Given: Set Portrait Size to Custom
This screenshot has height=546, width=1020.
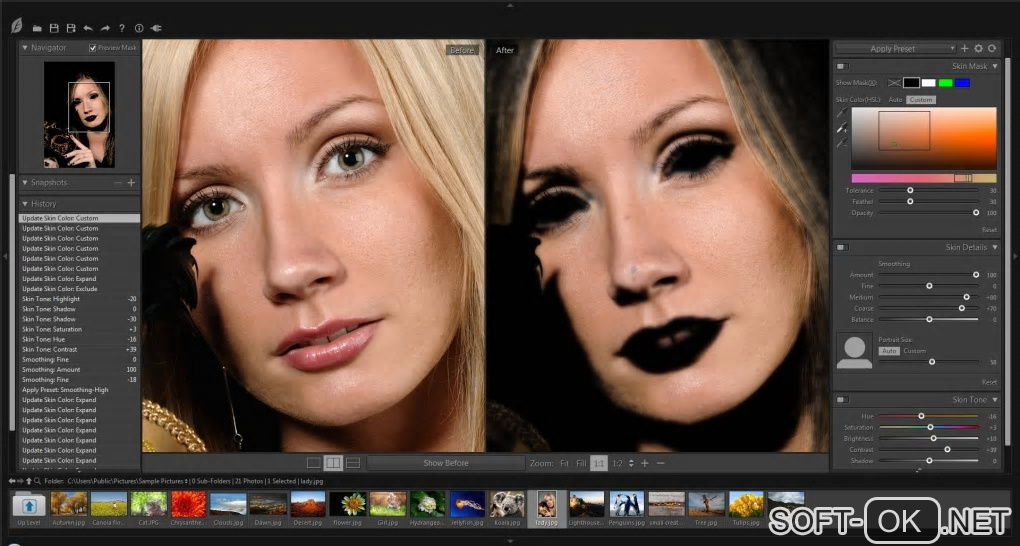Looking at the screenshot, I should pos(914,351).
